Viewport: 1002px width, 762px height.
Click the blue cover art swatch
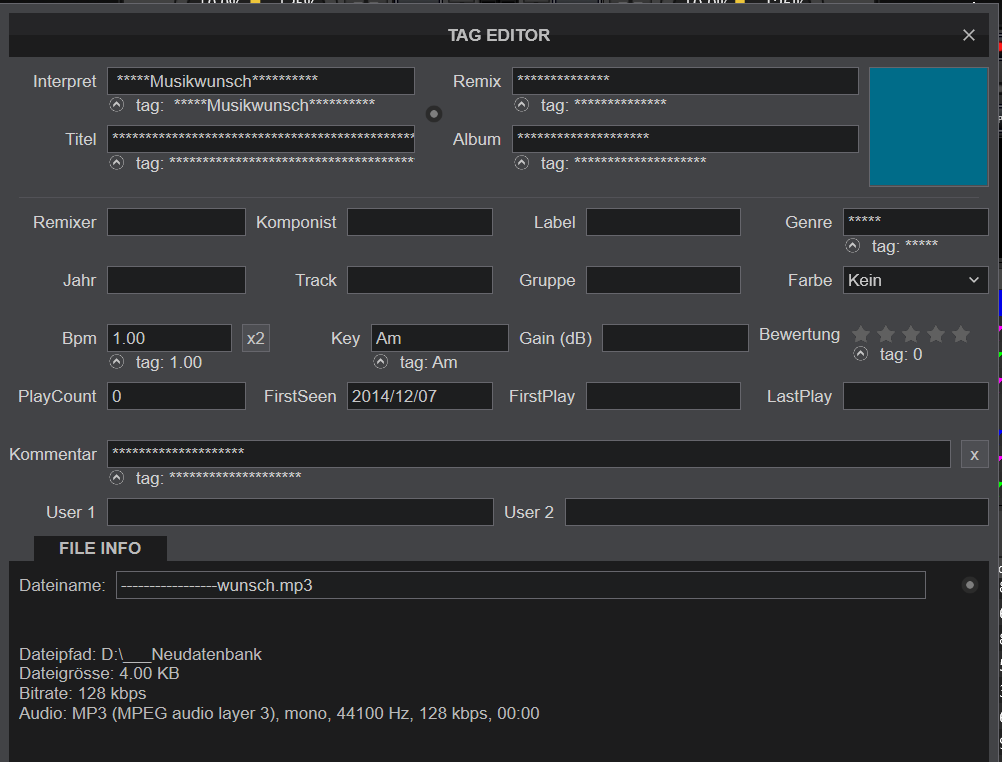[x=929, y=127]
